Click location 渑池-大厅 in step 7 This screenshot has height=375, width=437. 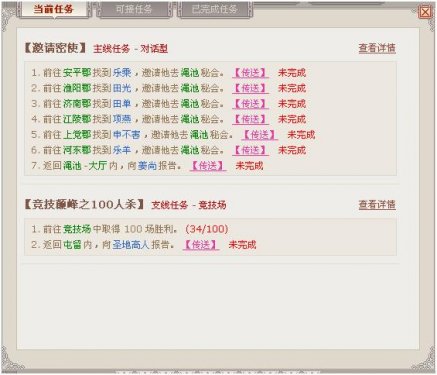coord(85,166)
